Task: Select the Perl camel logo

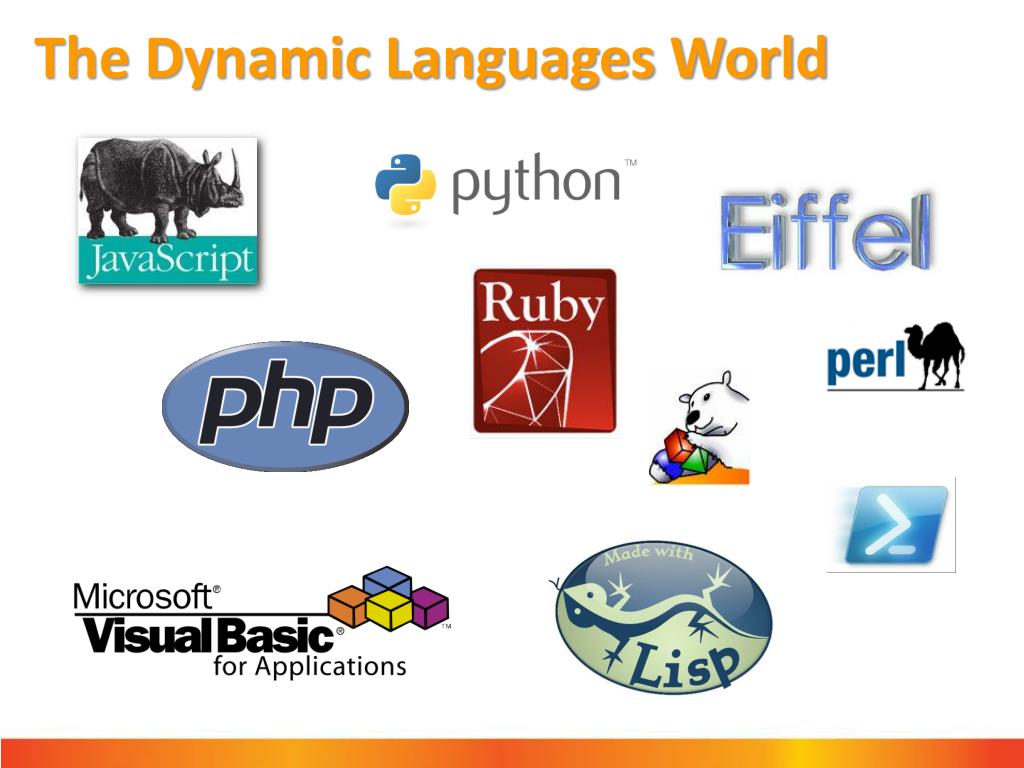Action: (895, 357)
